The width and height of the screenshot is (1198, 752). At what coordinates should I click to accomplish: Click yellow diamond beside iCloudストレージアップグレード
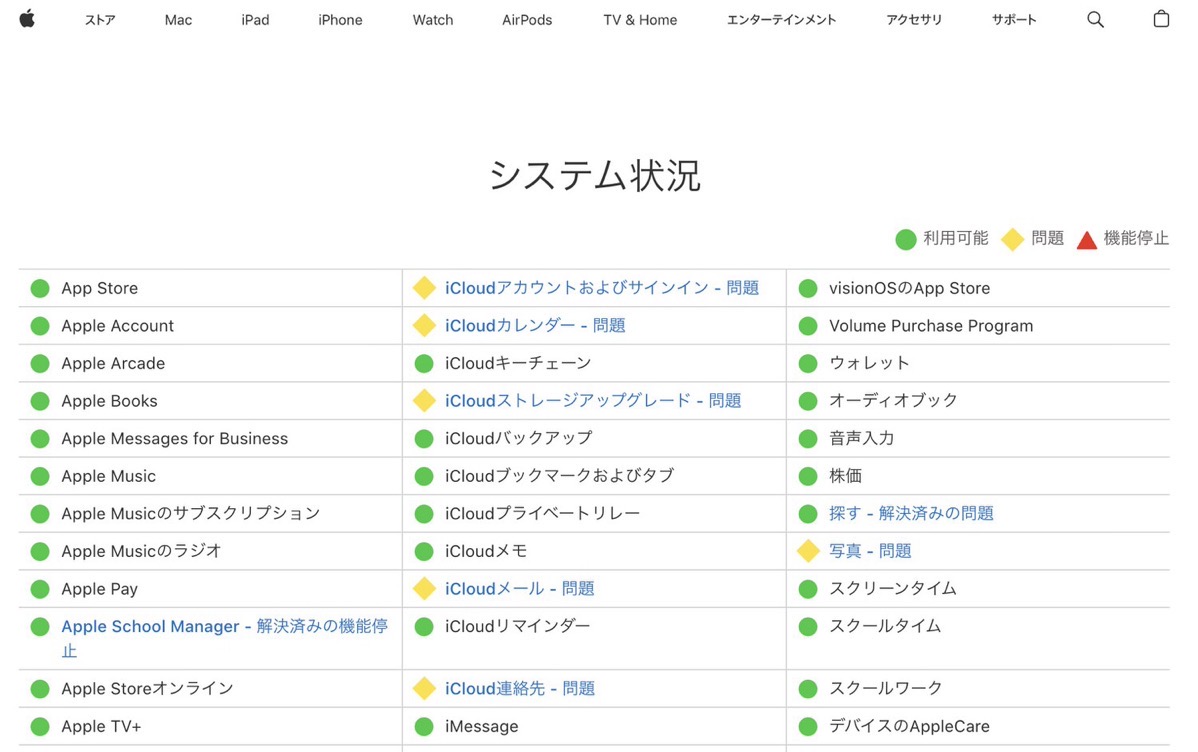coord(424,400)
